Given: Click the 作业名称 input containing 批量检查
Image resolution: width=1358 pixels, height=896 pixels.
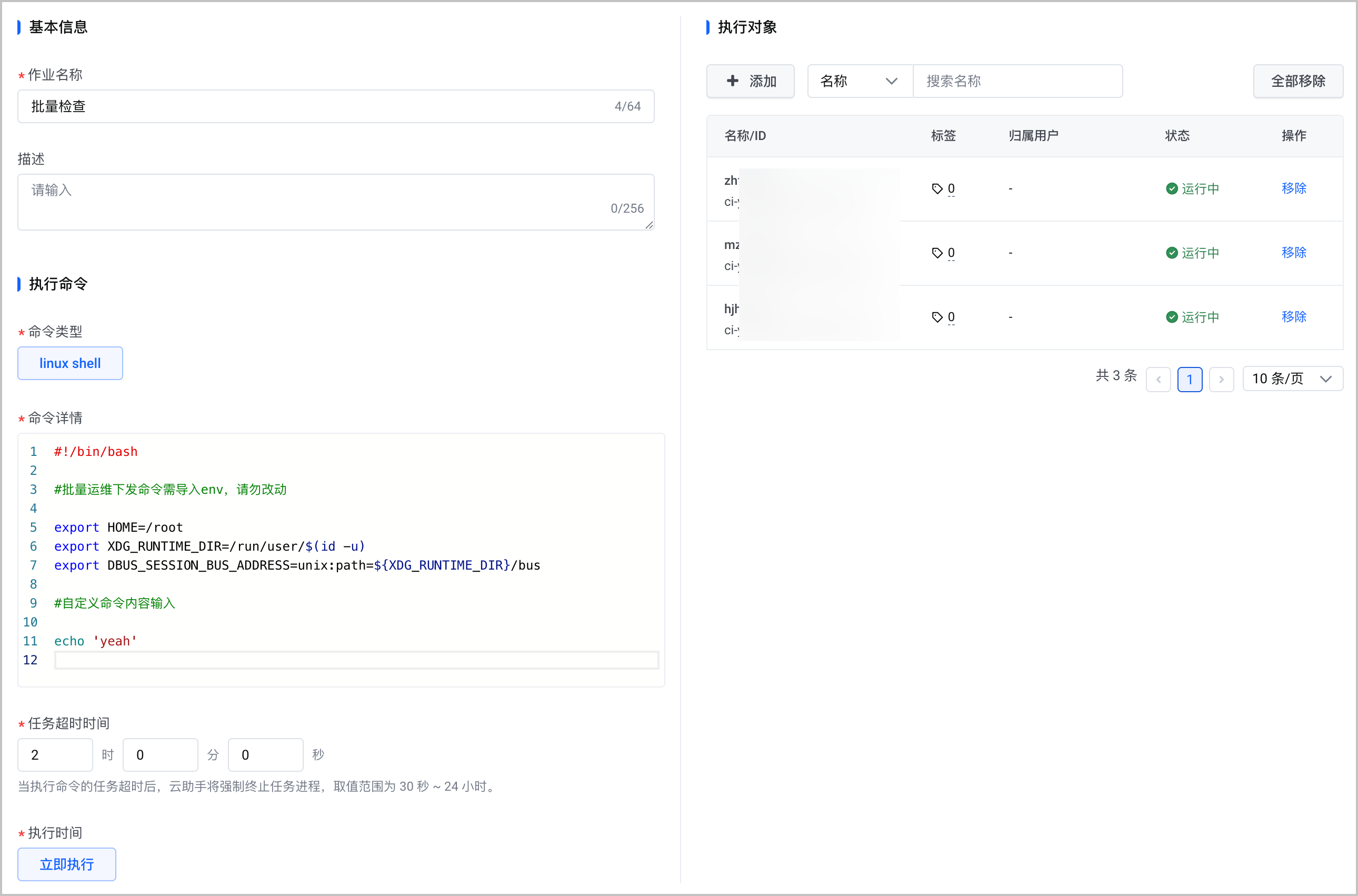Looking at the screenshot, I should [336, 106].
